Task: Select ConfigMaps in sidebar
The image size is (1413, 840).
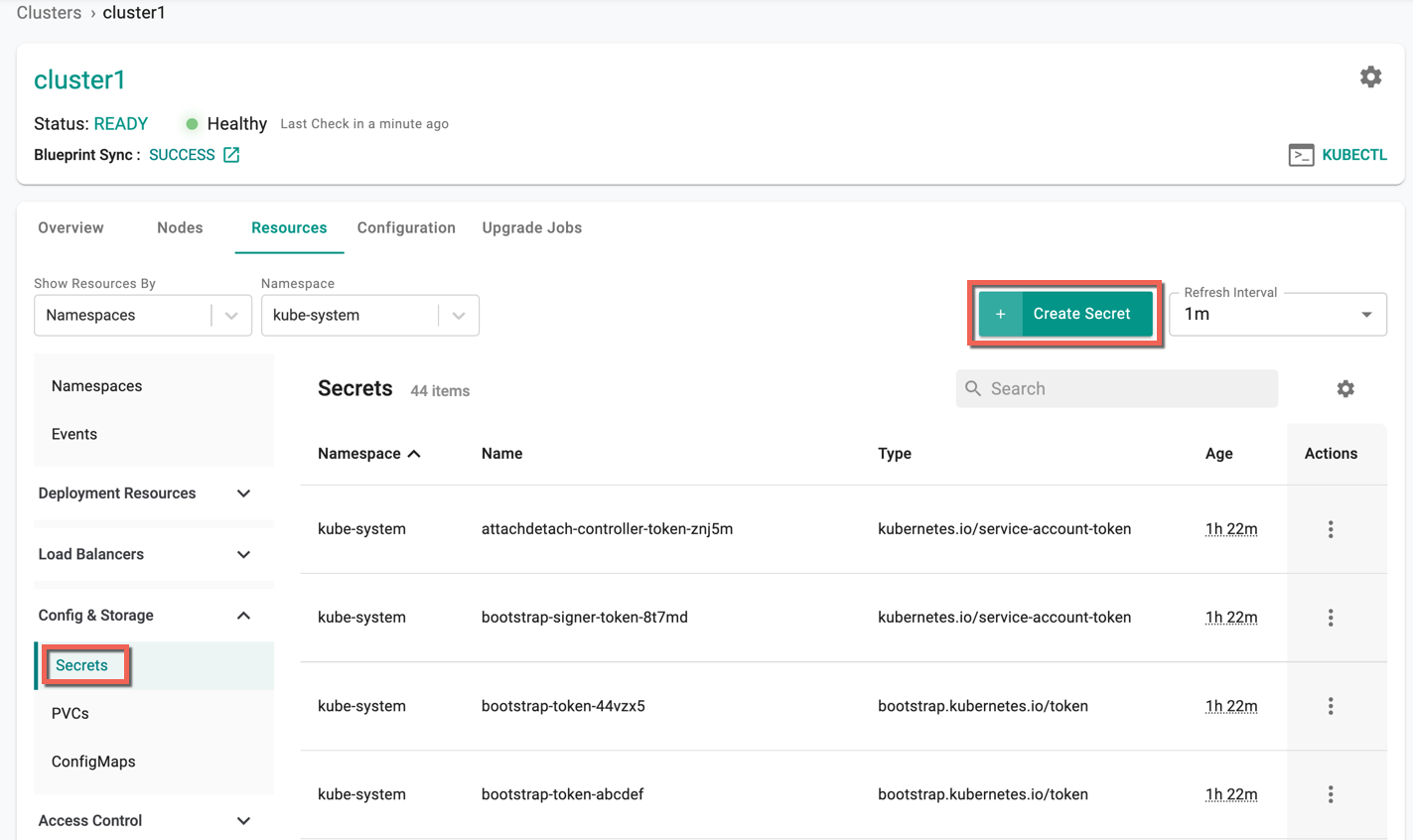Action: click(93, 762)
